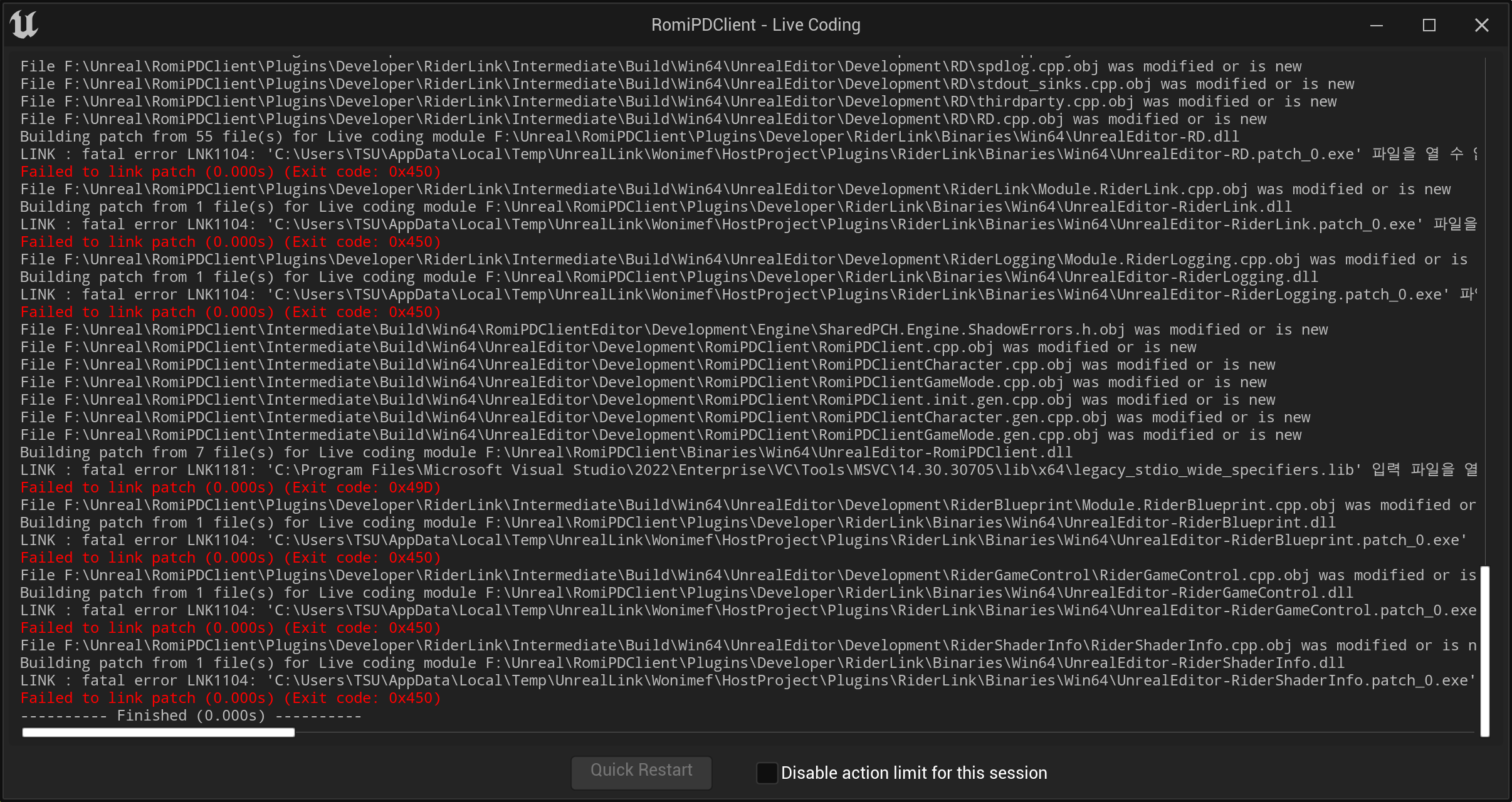Minimize the Live Coding window
Image resolution: width=1512 pixels, height=802 pixels.
tap(1377, 25)
